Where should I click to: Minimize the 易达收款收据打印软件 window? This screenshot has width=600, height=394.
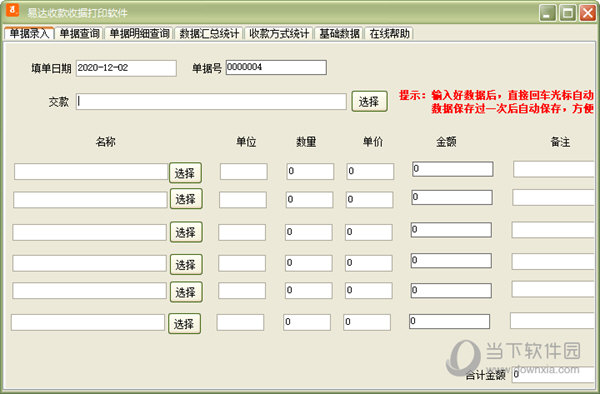click(548, 13)
